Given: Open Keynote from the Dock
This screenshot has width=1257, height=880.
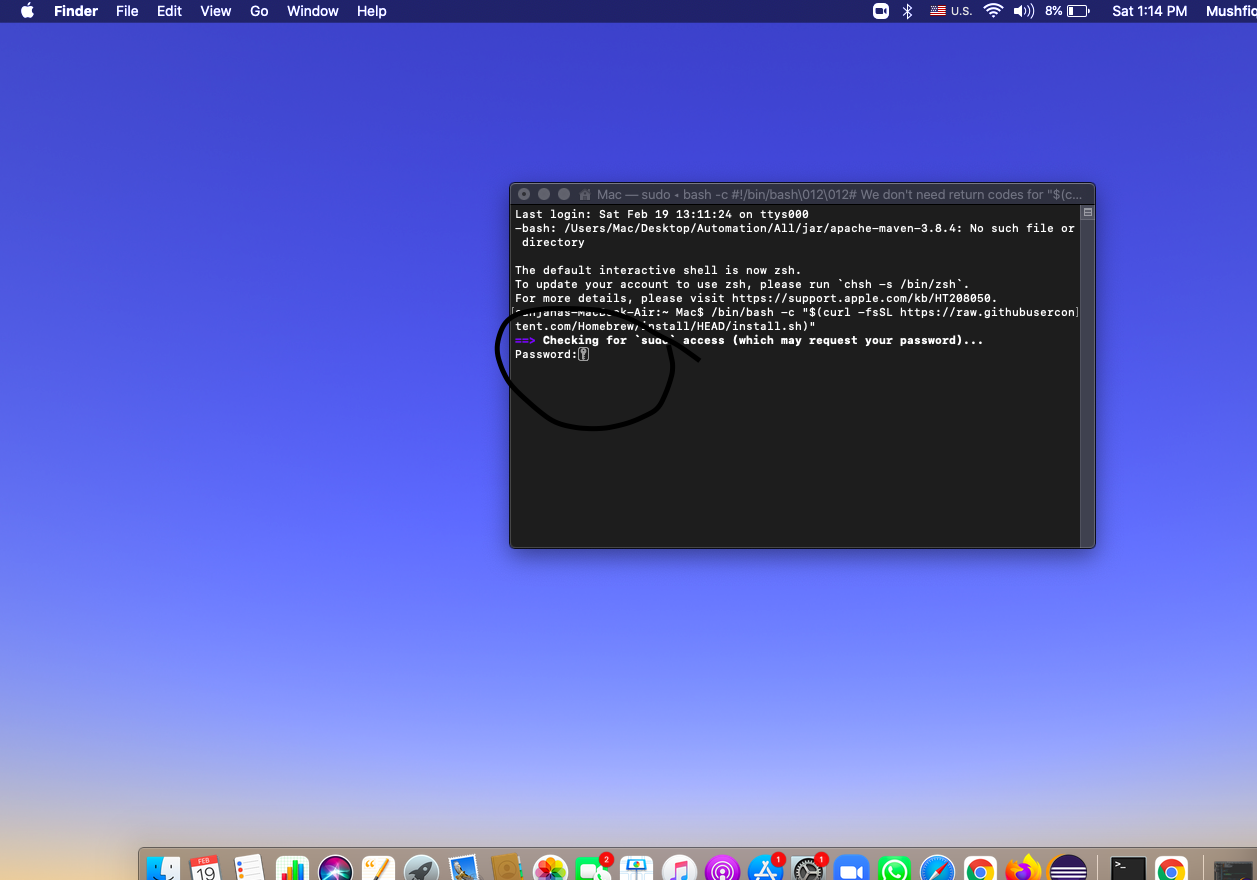Looking at the screenshot, I should click(x=637, y=870).
